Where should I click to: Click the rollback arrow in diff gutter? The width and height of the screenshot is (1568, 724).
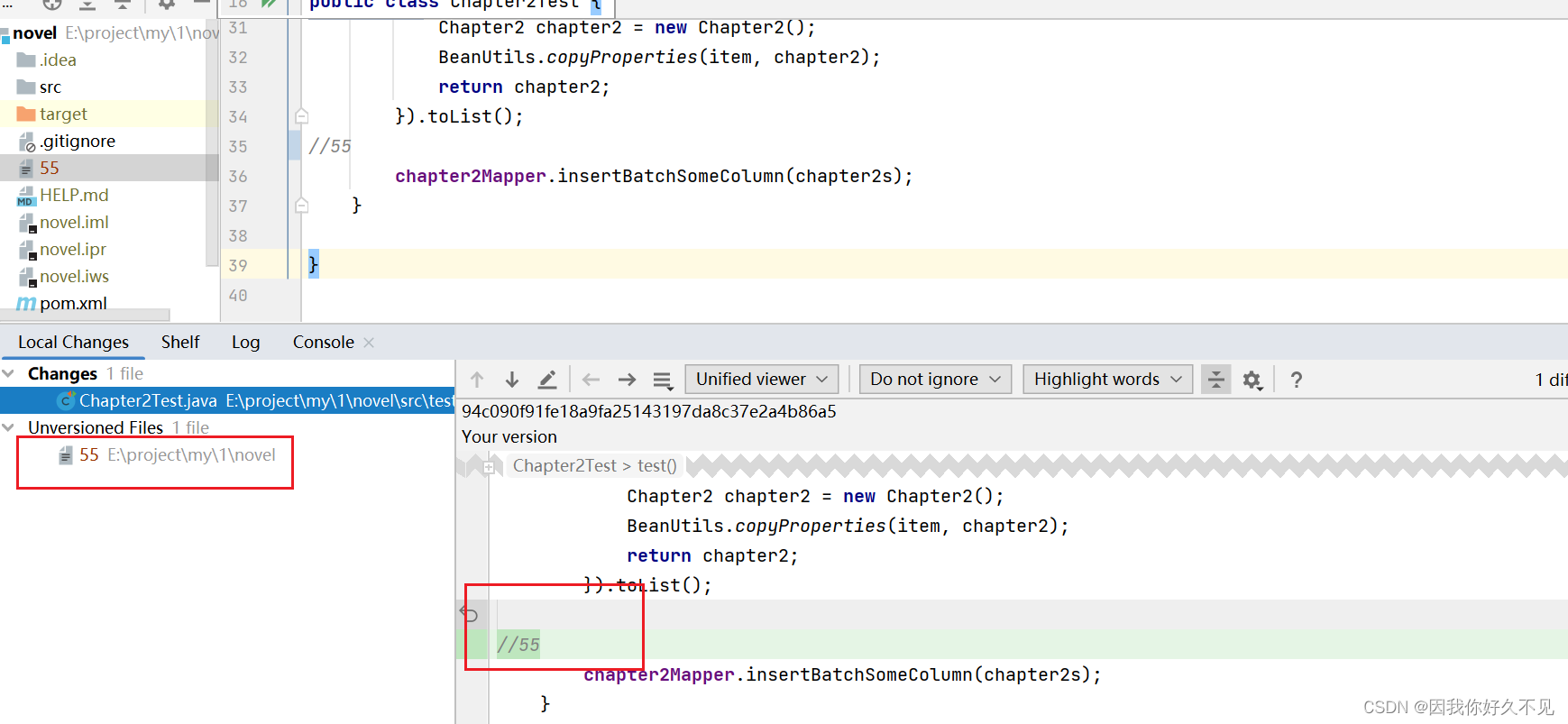pos(469,614)
